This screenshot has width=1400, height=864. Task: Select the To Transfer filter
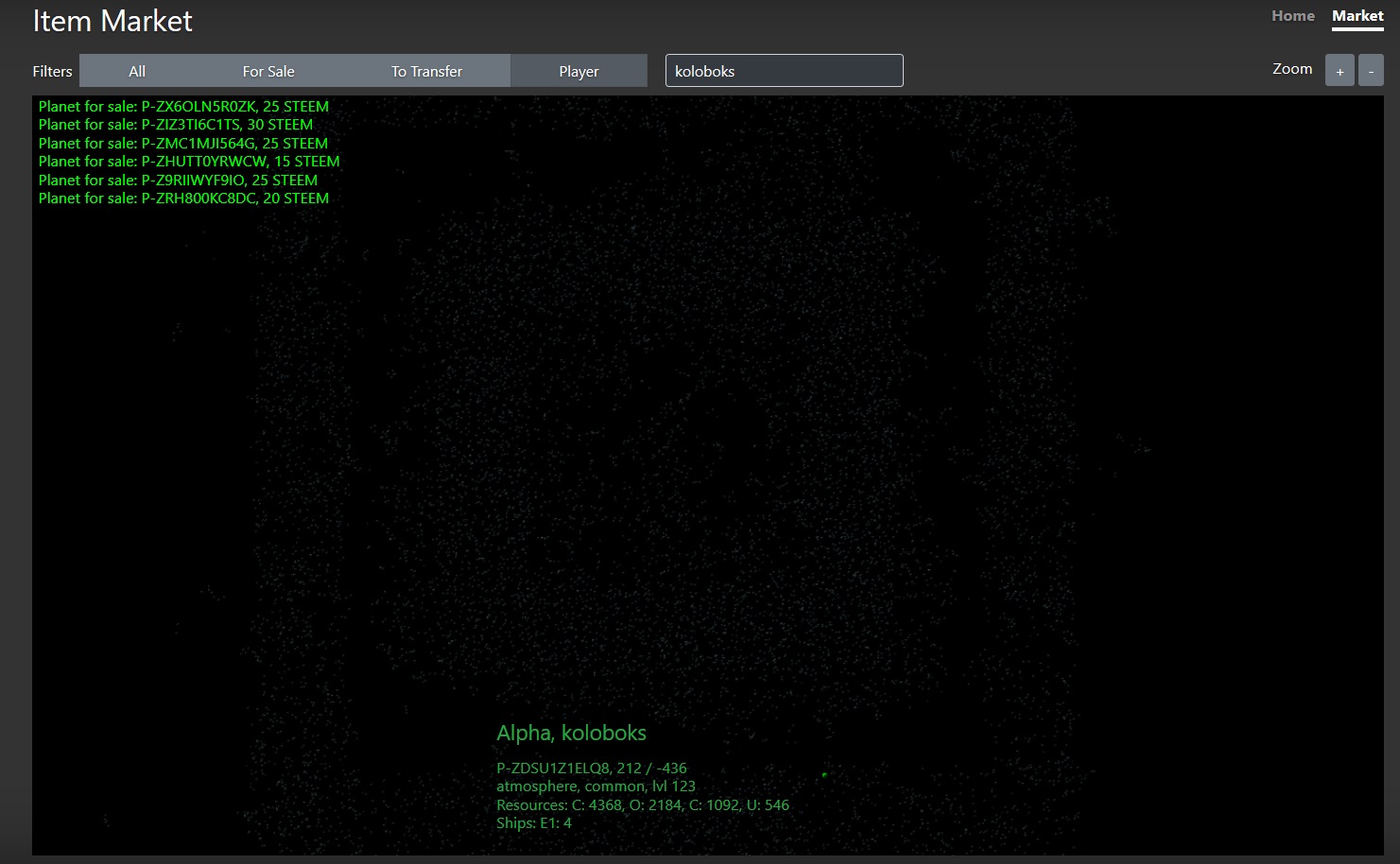[426, 71]
